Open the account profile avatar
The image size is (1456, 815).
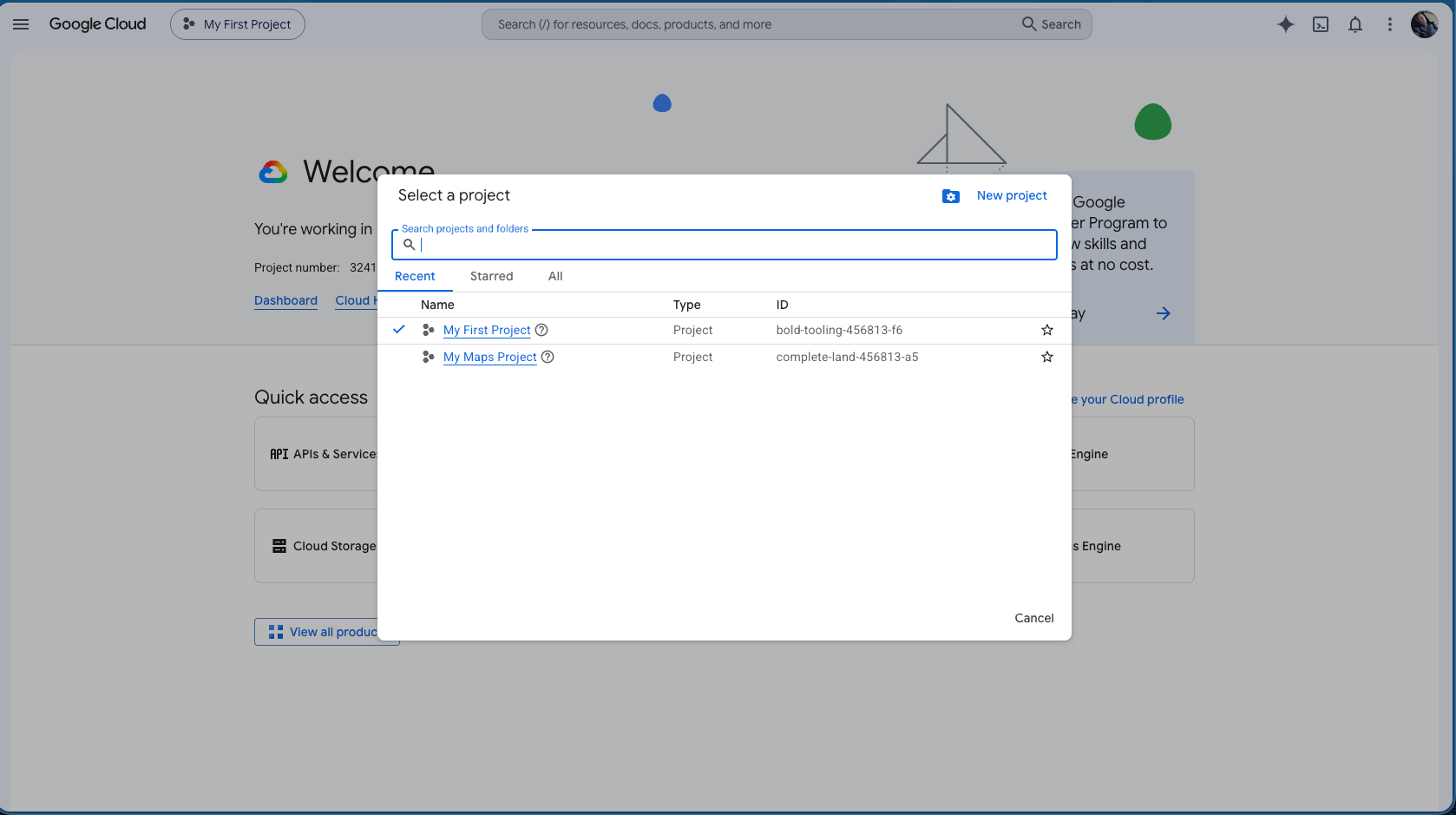tap(1425, 24)
